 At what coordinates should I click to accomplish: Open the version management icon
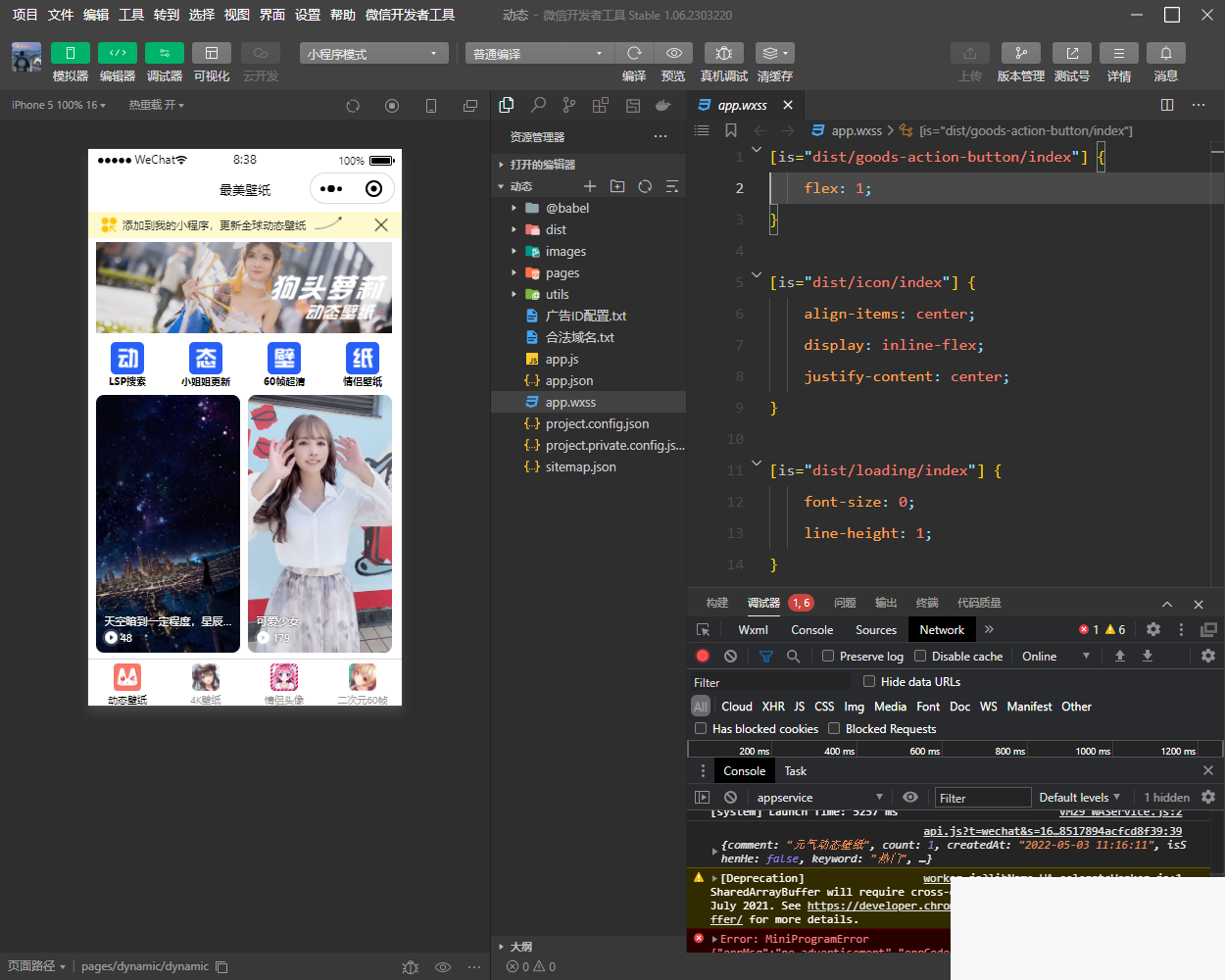tap(1020, 53)
